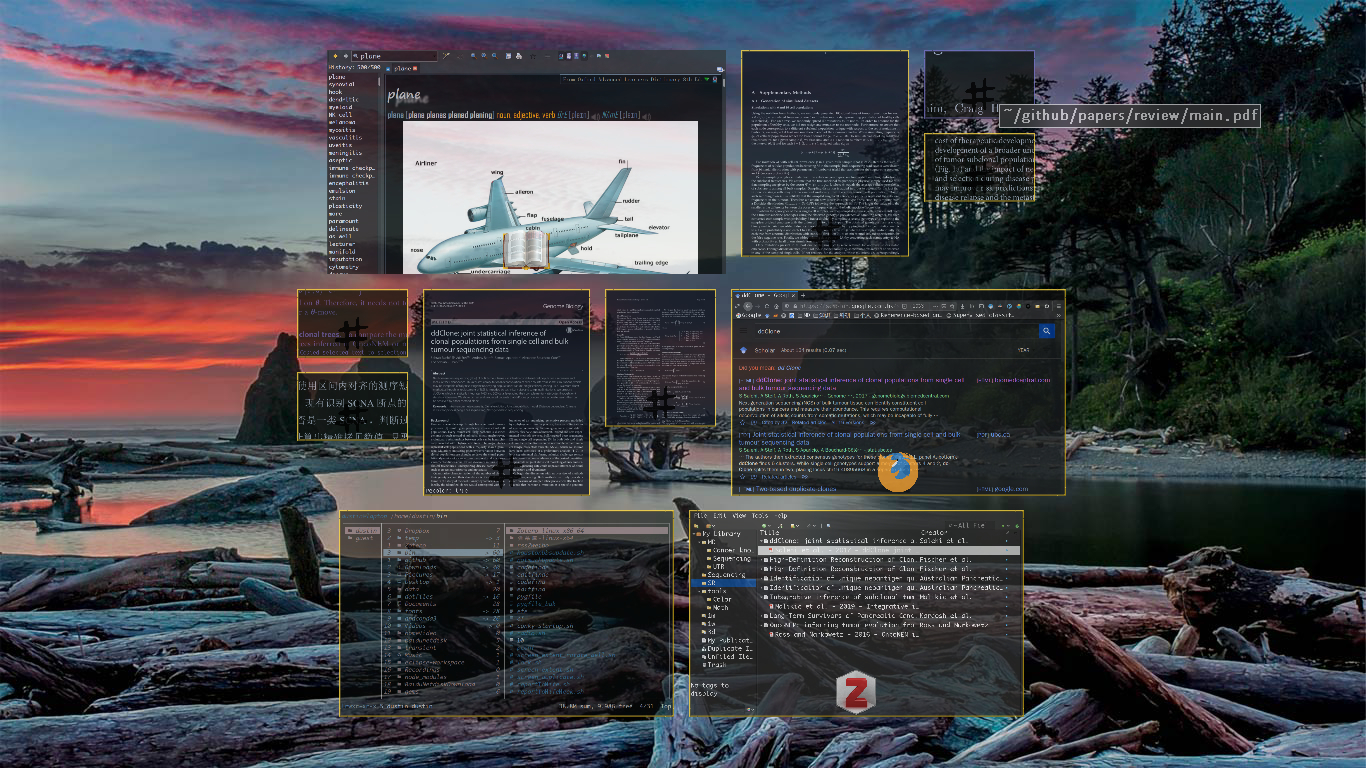
Task: Click the save article icon in dictionary toolbar
Action: 508,56
